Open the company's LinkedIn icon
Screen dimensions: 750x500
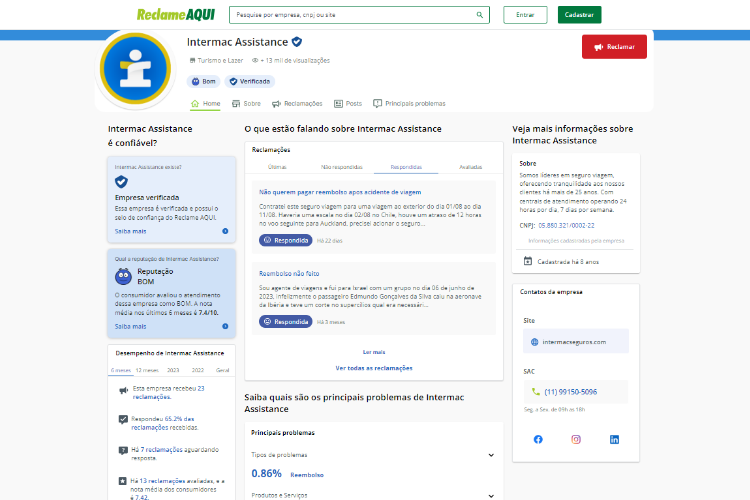coord(614,439)
